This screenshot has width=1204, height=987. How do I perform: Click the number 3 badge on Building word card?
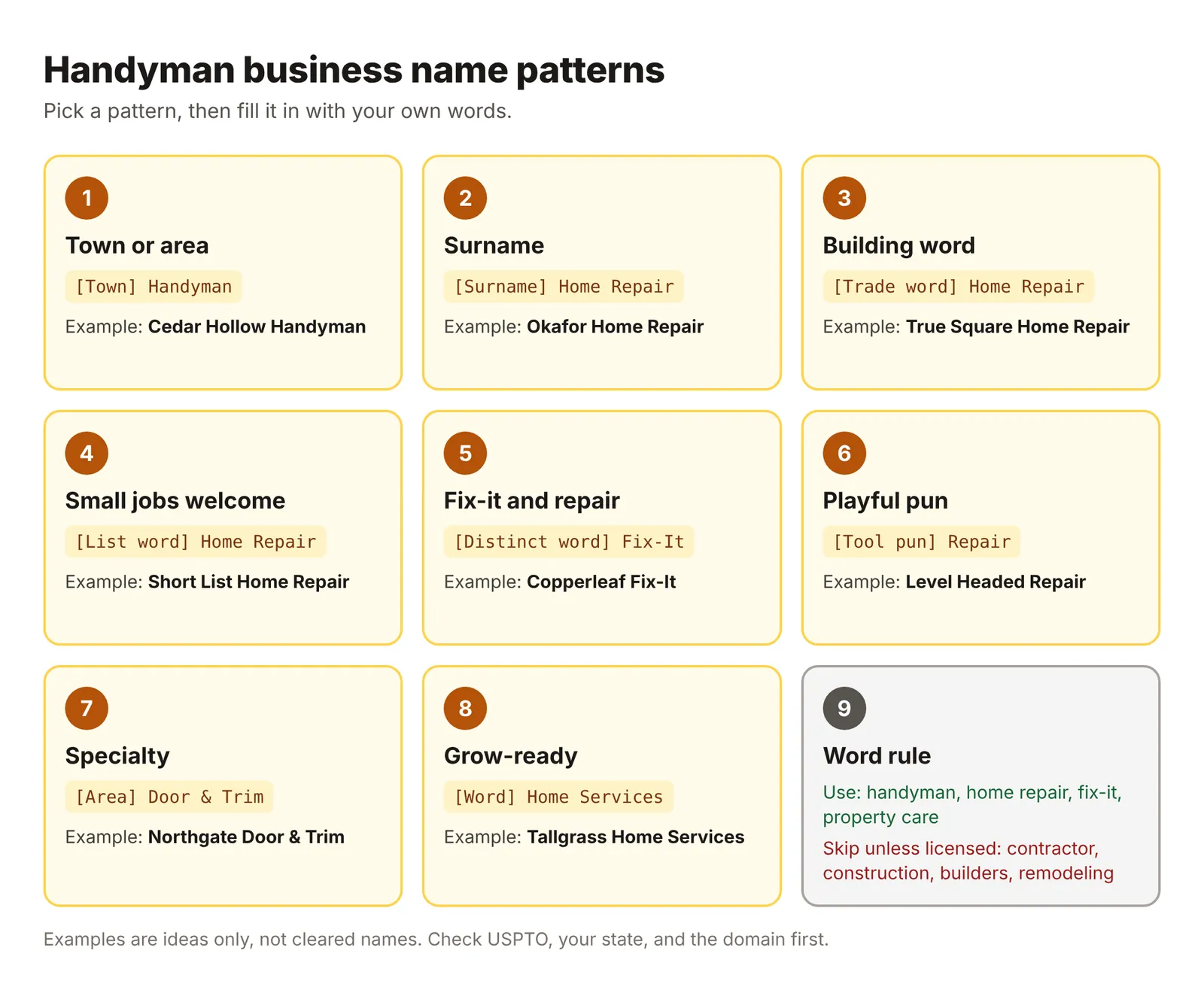coord(844,198)
